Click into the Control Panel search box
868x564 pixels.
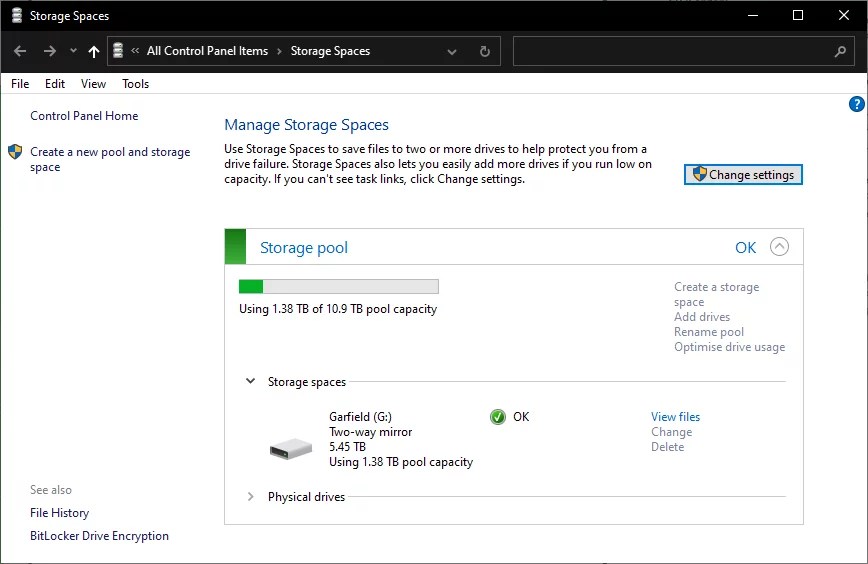[670, 51]
